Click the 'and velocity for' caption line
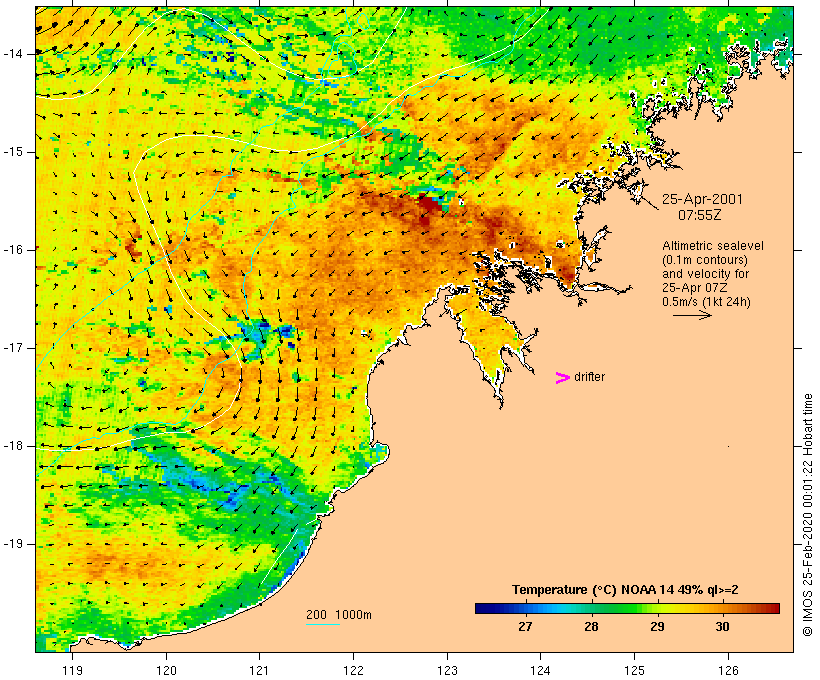This screenshot has height=680, width=820. point(705,274)
